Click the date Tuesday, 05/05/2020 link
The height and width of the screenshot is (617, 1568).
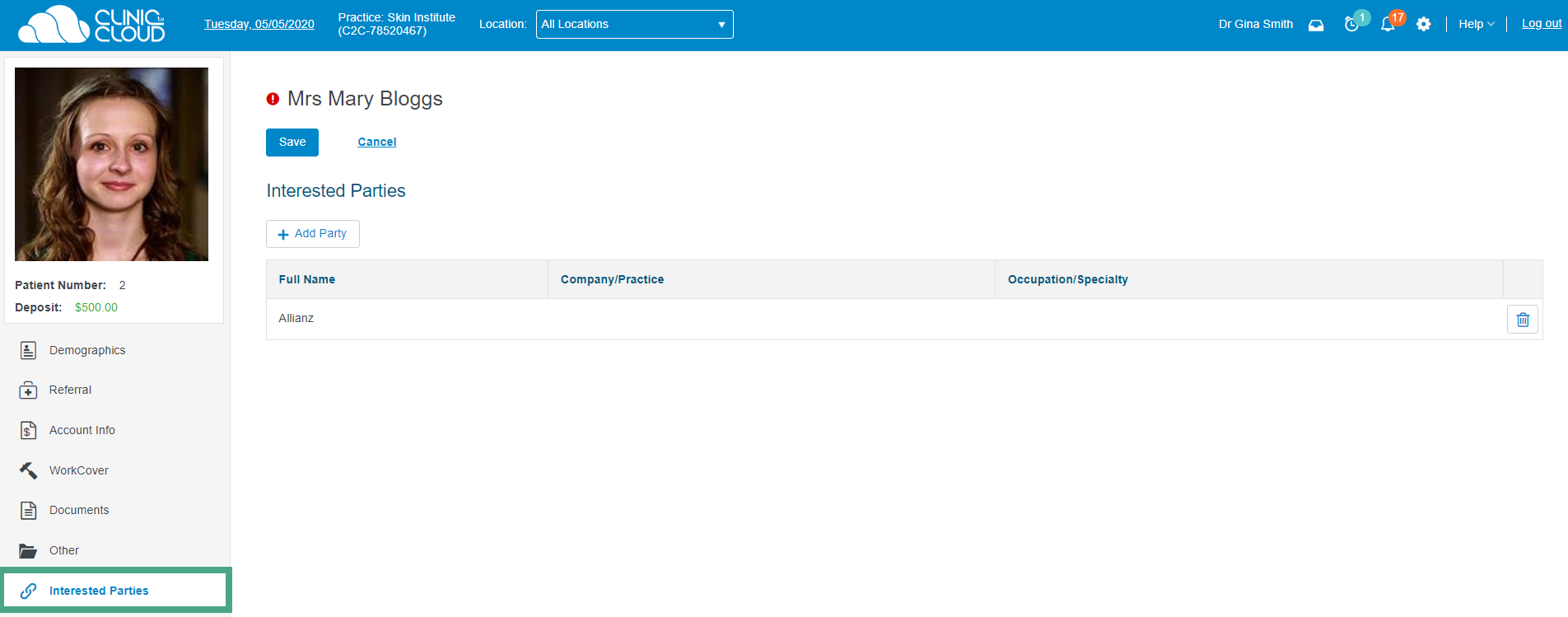(x=259, y=25)
